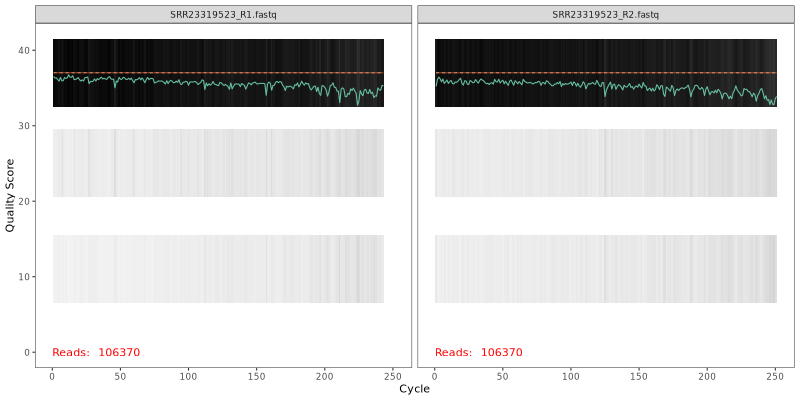Click the R1 panel x-axis label 100

(188, 376)
